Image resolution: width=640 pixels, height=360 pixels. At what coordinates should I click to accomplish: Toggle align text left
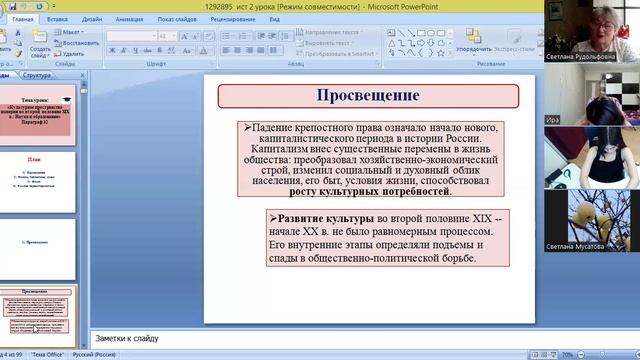tap(226, 51)
